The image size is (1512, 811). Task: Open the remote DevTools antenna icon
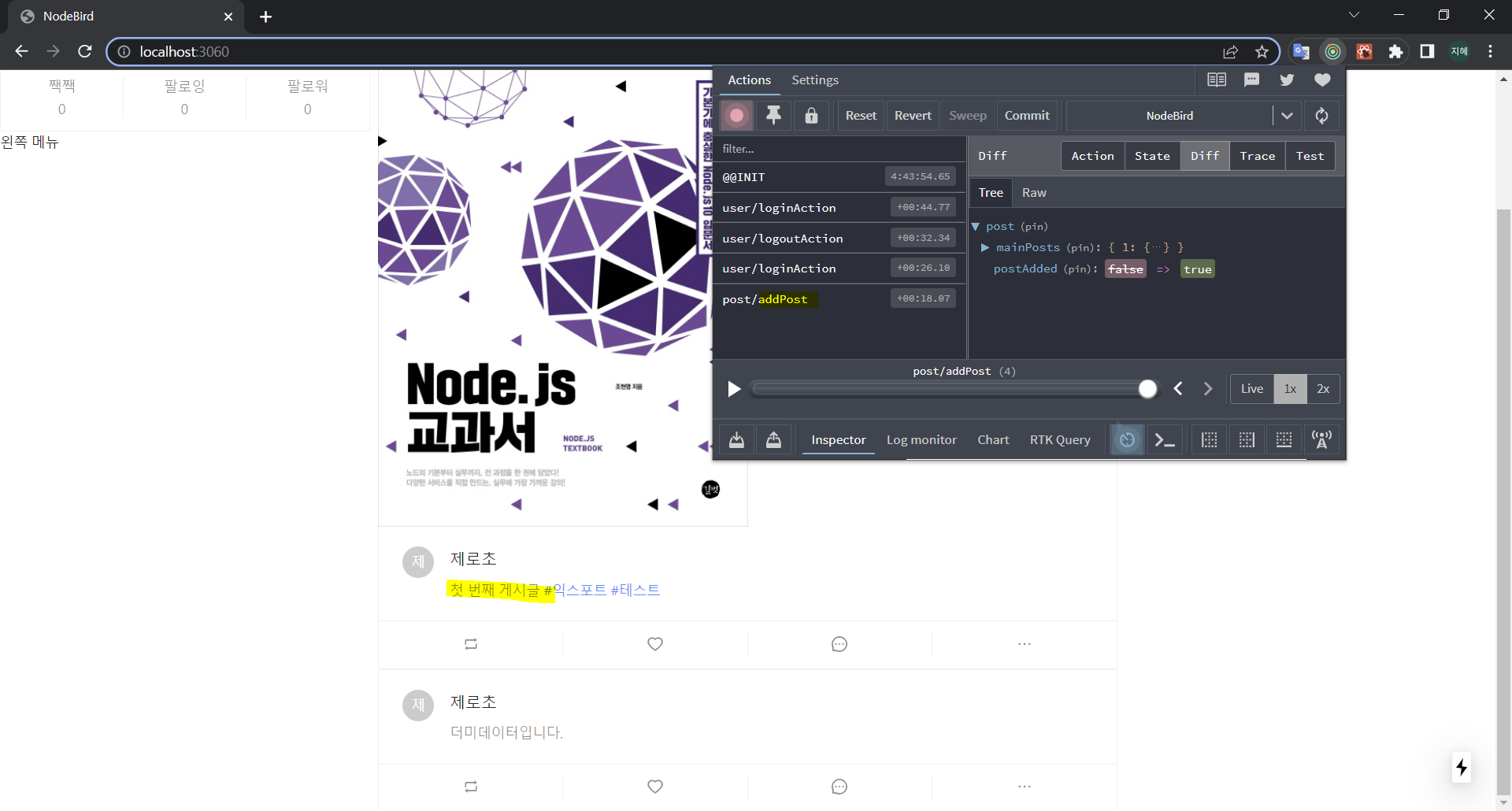pos(1321,440)
